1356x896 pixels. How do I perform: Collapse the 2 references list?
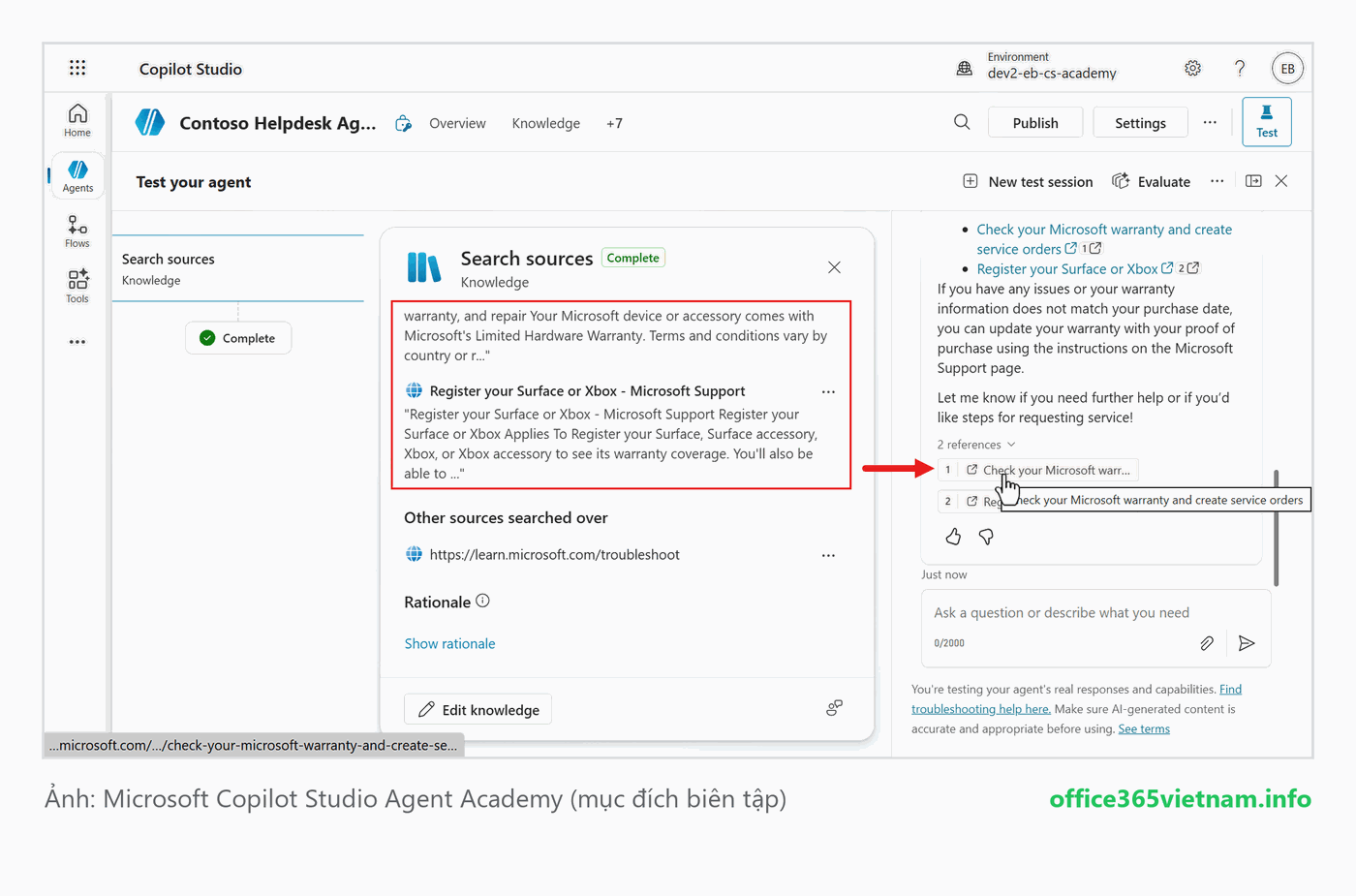click(x=976, y=445)
